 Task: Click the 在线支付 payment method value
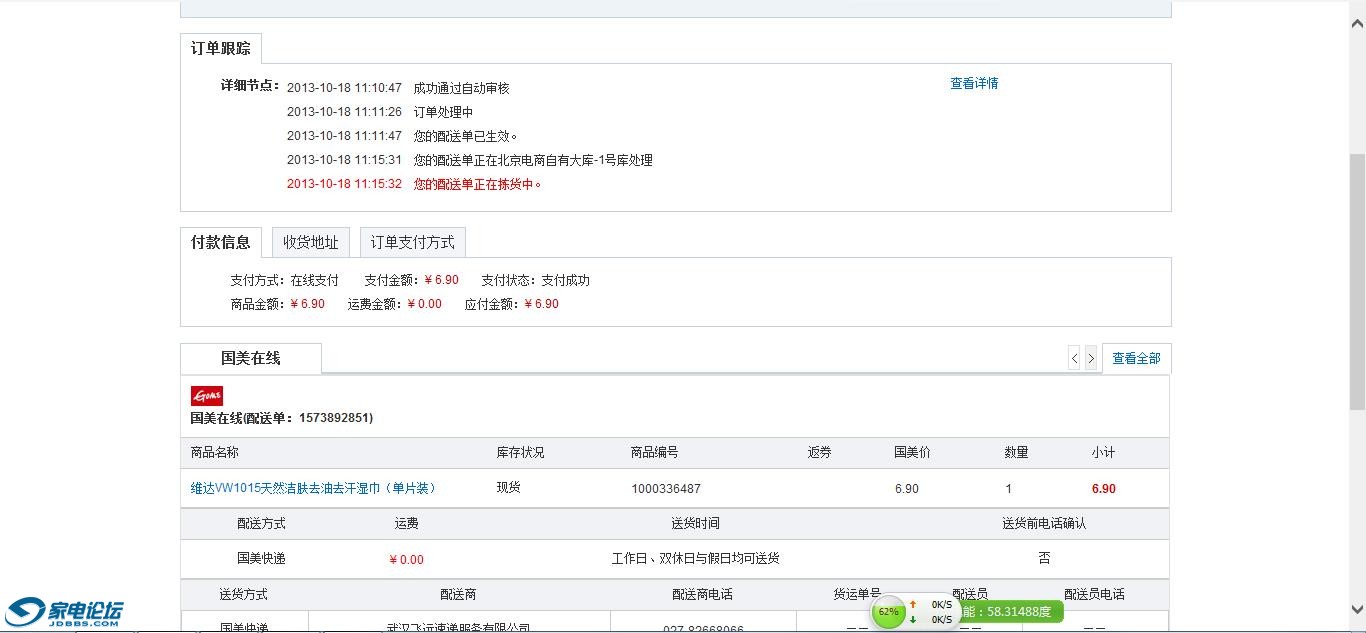click(315, 280)
